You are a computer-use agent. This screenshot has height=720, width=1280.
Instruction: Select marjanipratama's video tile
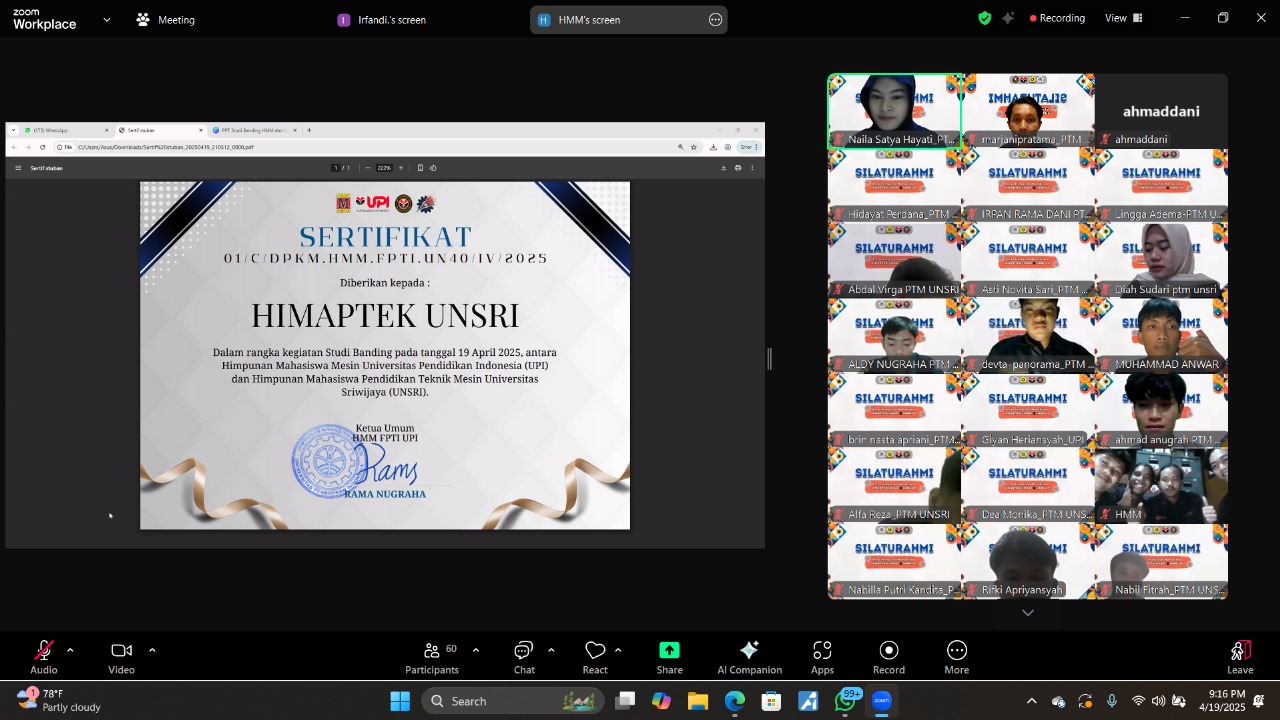coord(1028,111)
